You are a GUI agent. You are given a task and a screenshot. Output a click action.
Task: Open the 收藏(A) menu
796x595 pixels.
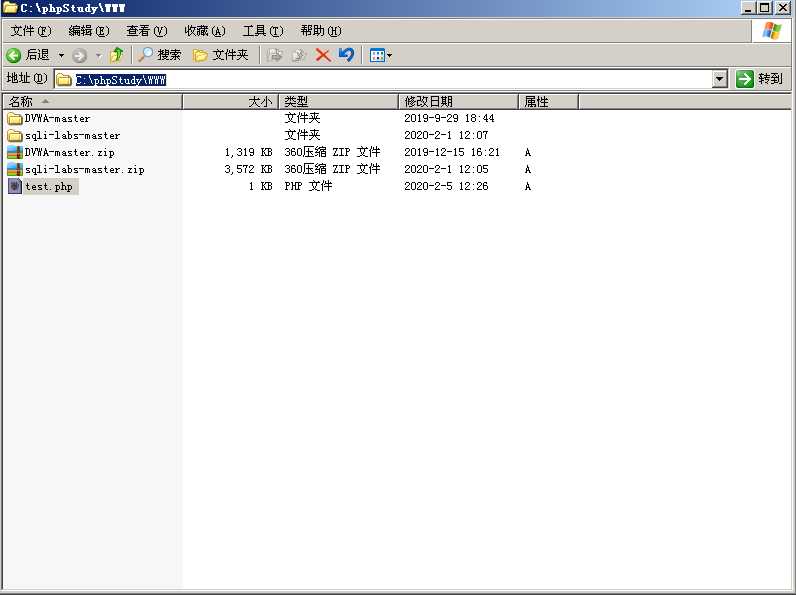coord(205,31)
